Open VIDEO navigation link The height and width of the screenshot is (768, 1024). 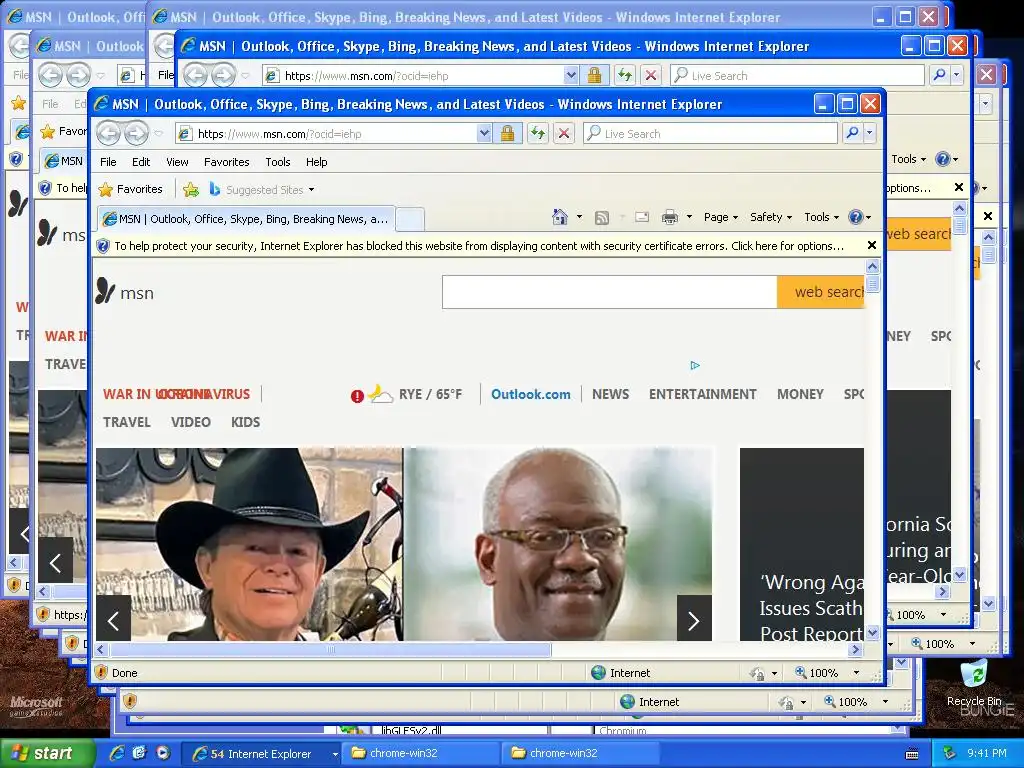pos(191,423)
